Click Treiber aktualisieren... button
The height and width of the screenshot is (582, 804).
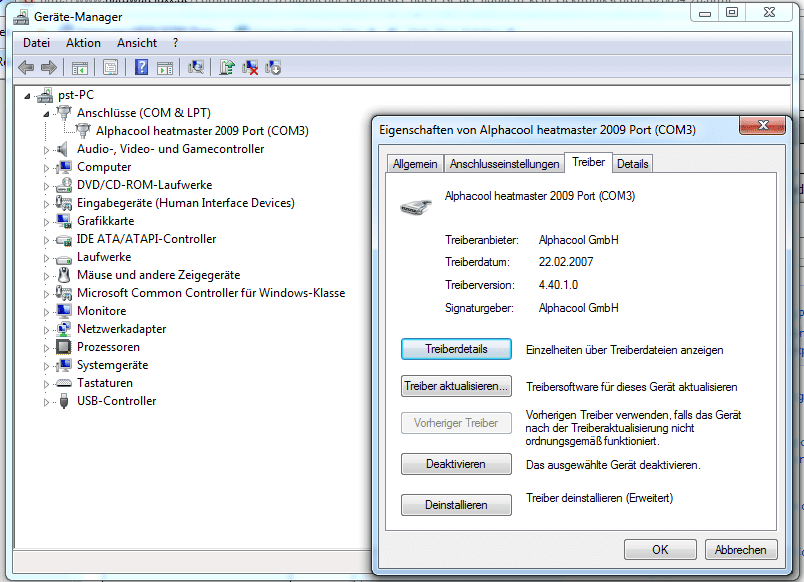[x=456, y=386]
